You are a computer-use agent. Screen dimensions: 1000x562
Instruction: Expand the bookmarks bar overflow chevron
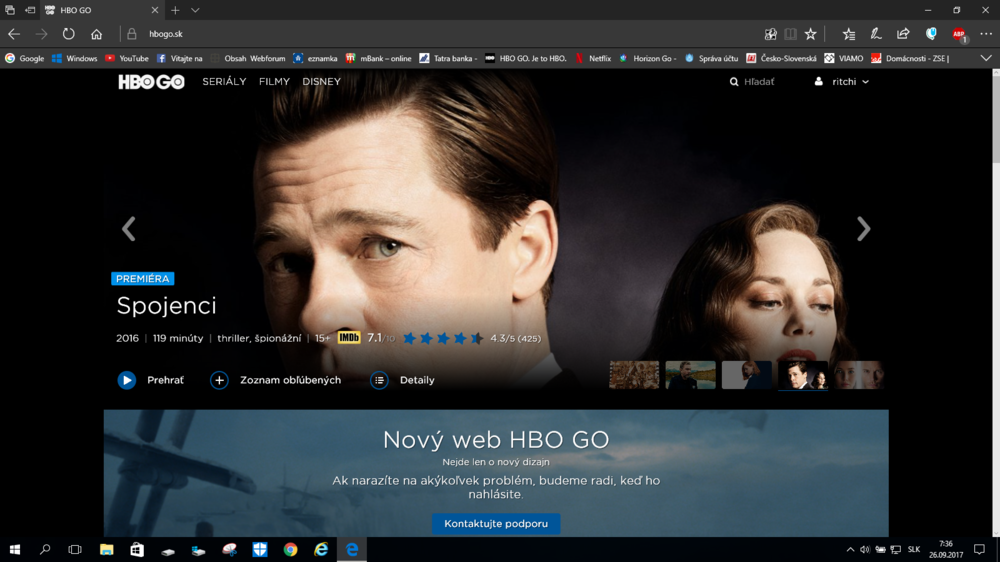[x=986, y=58]
